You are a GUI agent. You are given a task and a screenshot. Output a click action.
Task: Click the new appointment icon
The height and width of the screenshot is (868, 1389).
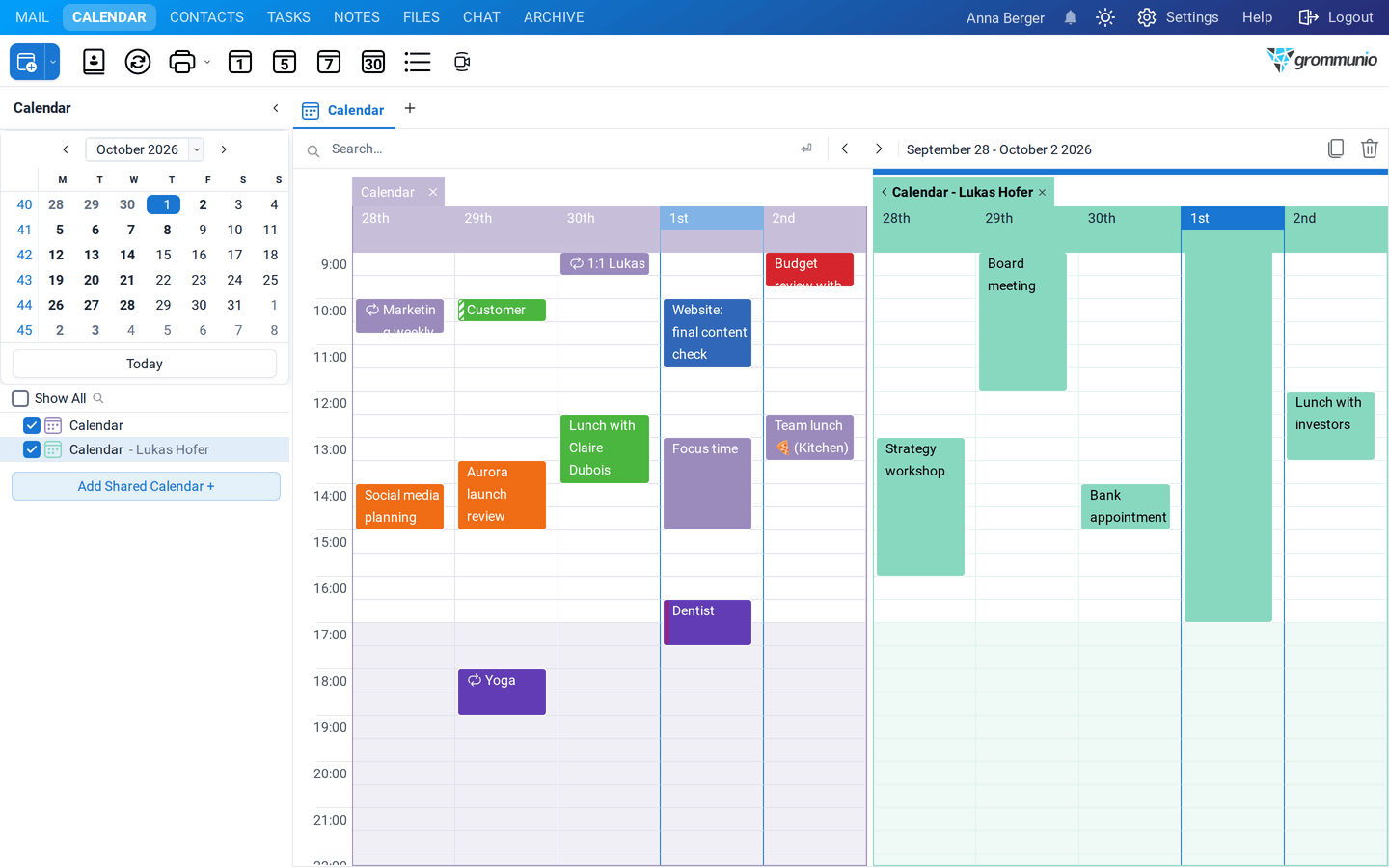(x=27, y=63)
